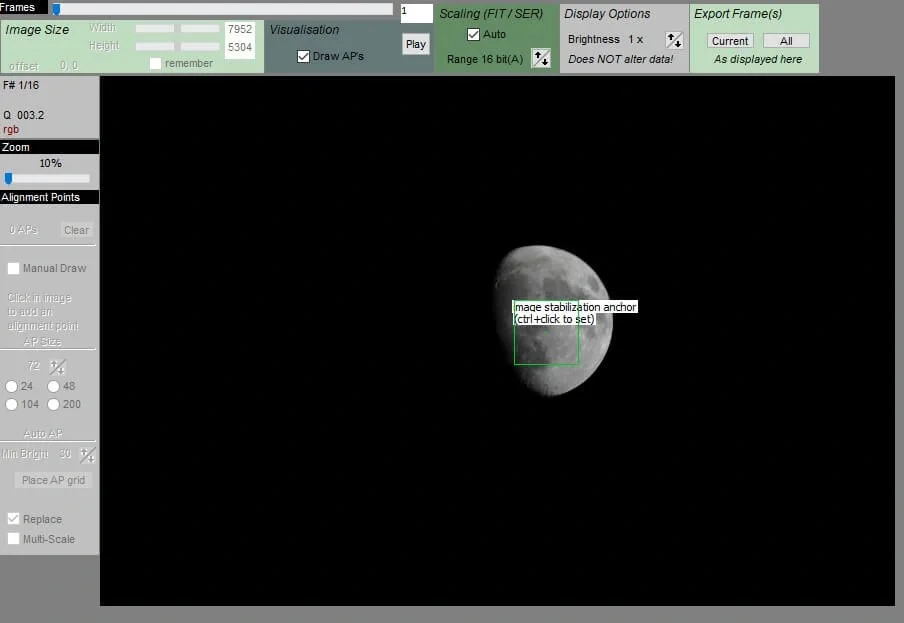Image resolution: width=904 pixels, height=623 pixels.
Task: Enable Manual Draw for alignment points
Action: click(x=13, y=269)
